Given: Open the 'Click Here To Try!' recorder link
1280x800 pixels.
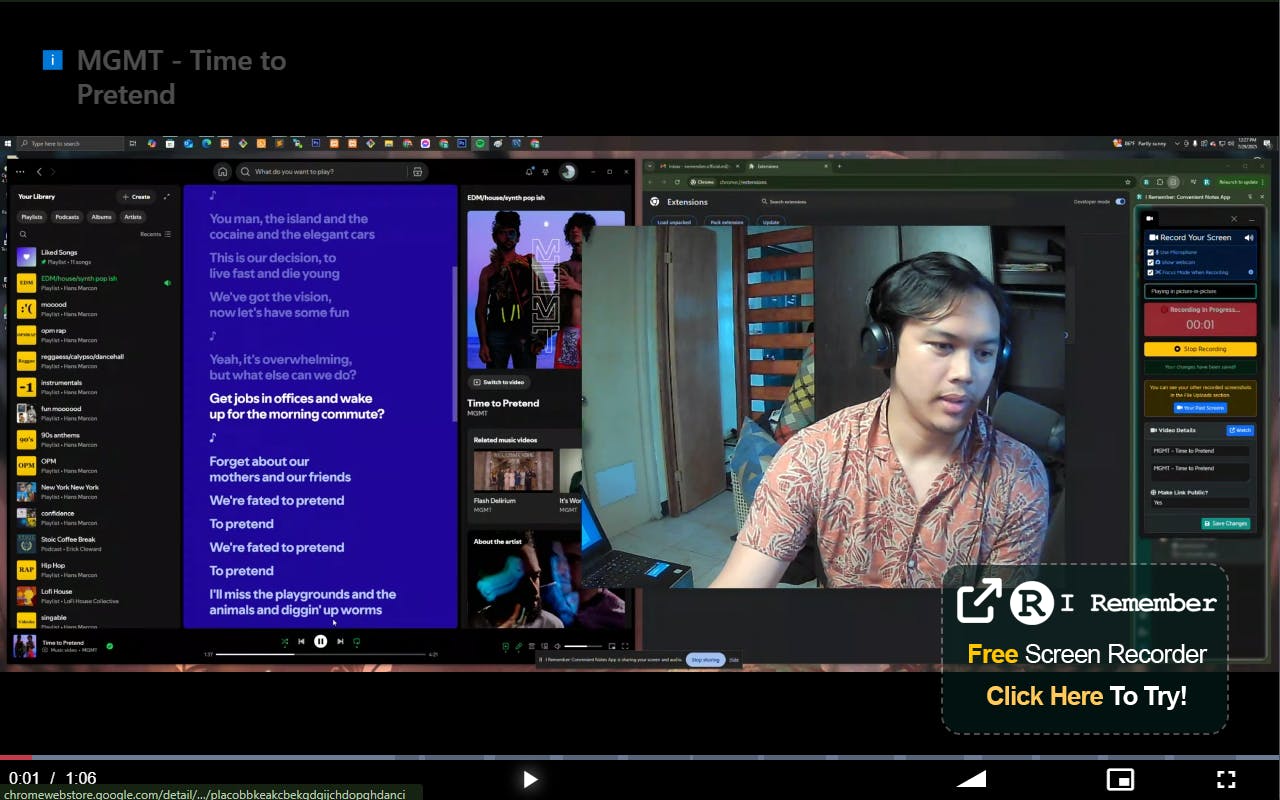Looking at the screenshot, I should point(1086,696).
